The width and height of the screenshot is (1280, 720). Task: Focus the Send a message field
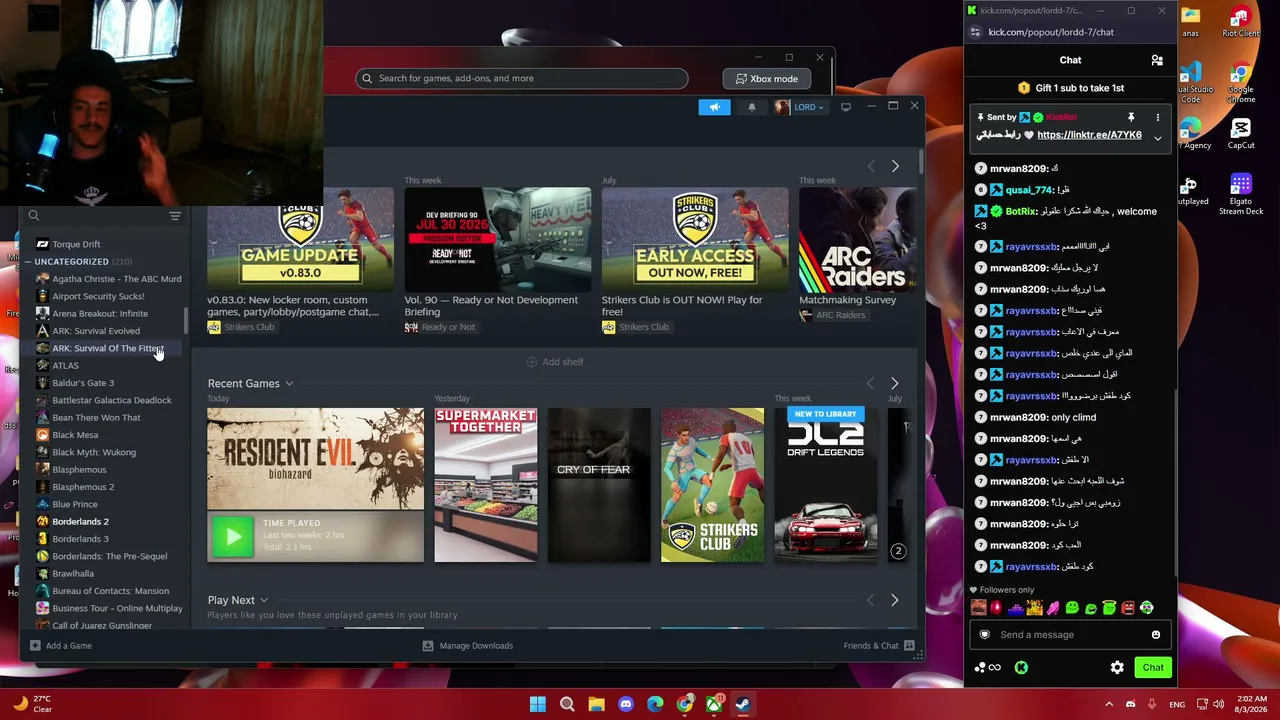point(1070,635)
